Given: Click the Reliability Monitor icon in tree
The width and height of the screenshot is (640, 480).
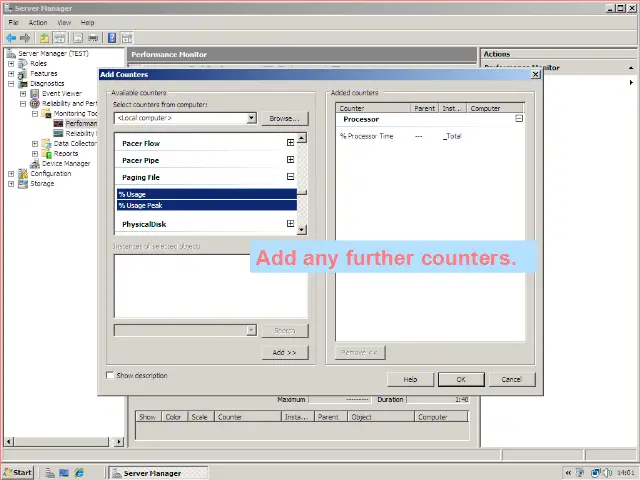Looking at the screenshot, I should coord(58,133).
